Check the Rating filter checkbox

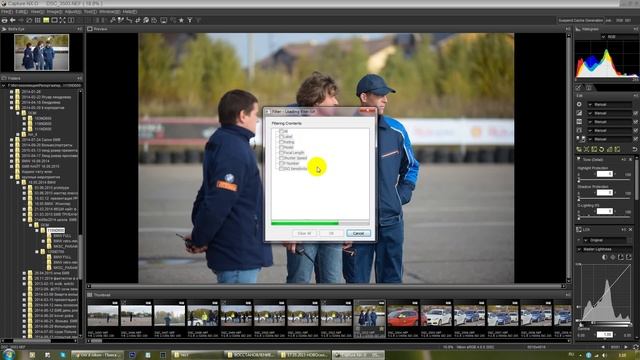tap(281, 142)
